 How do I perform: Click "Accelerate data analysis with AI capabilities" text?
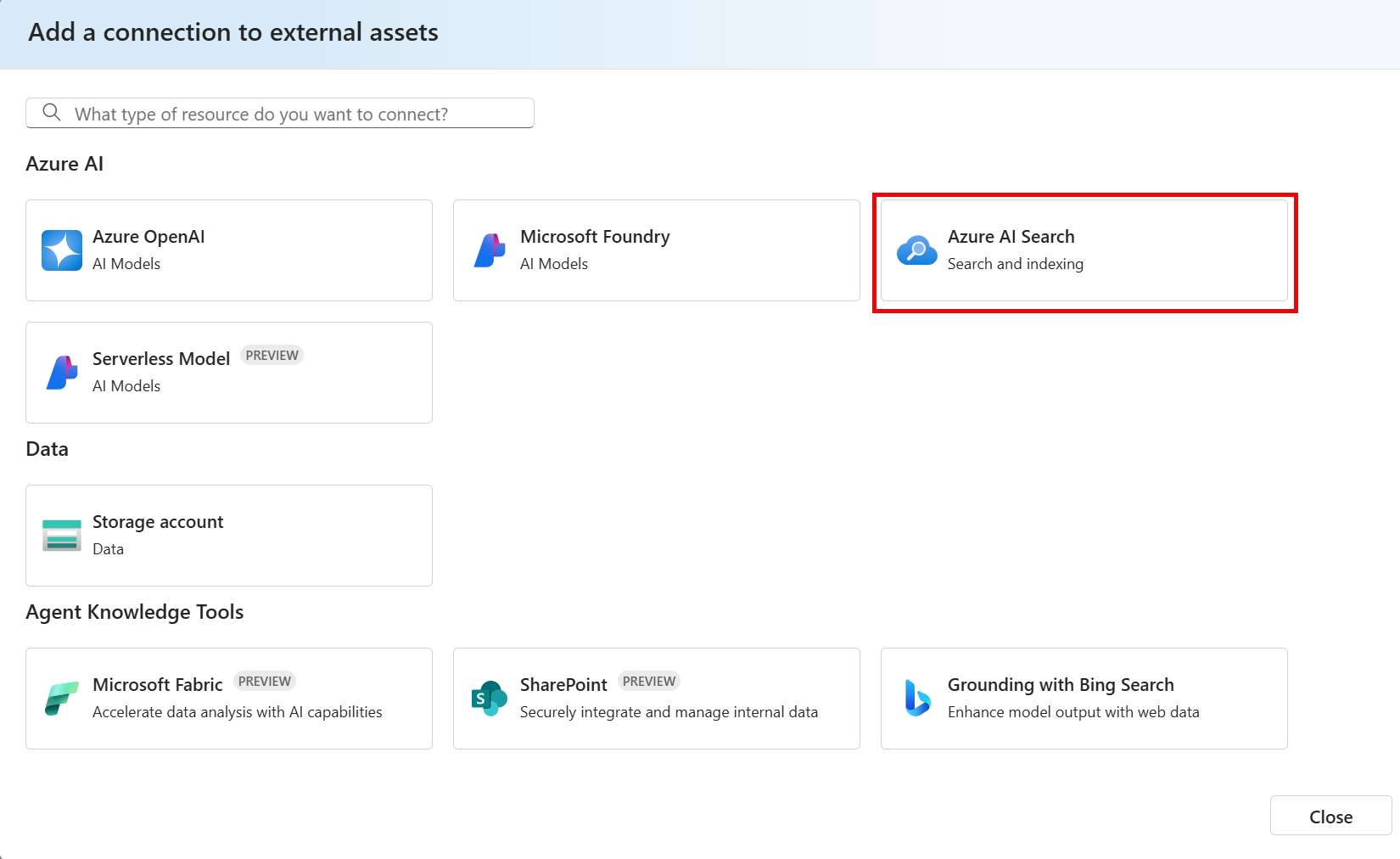click(x=238, y=712)
